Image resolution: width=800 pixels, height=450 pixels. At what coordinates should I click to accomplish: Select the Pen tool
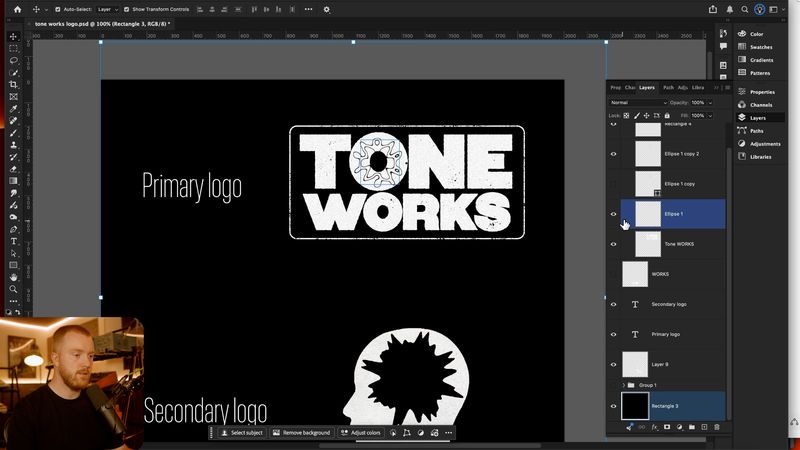[14, 229]
